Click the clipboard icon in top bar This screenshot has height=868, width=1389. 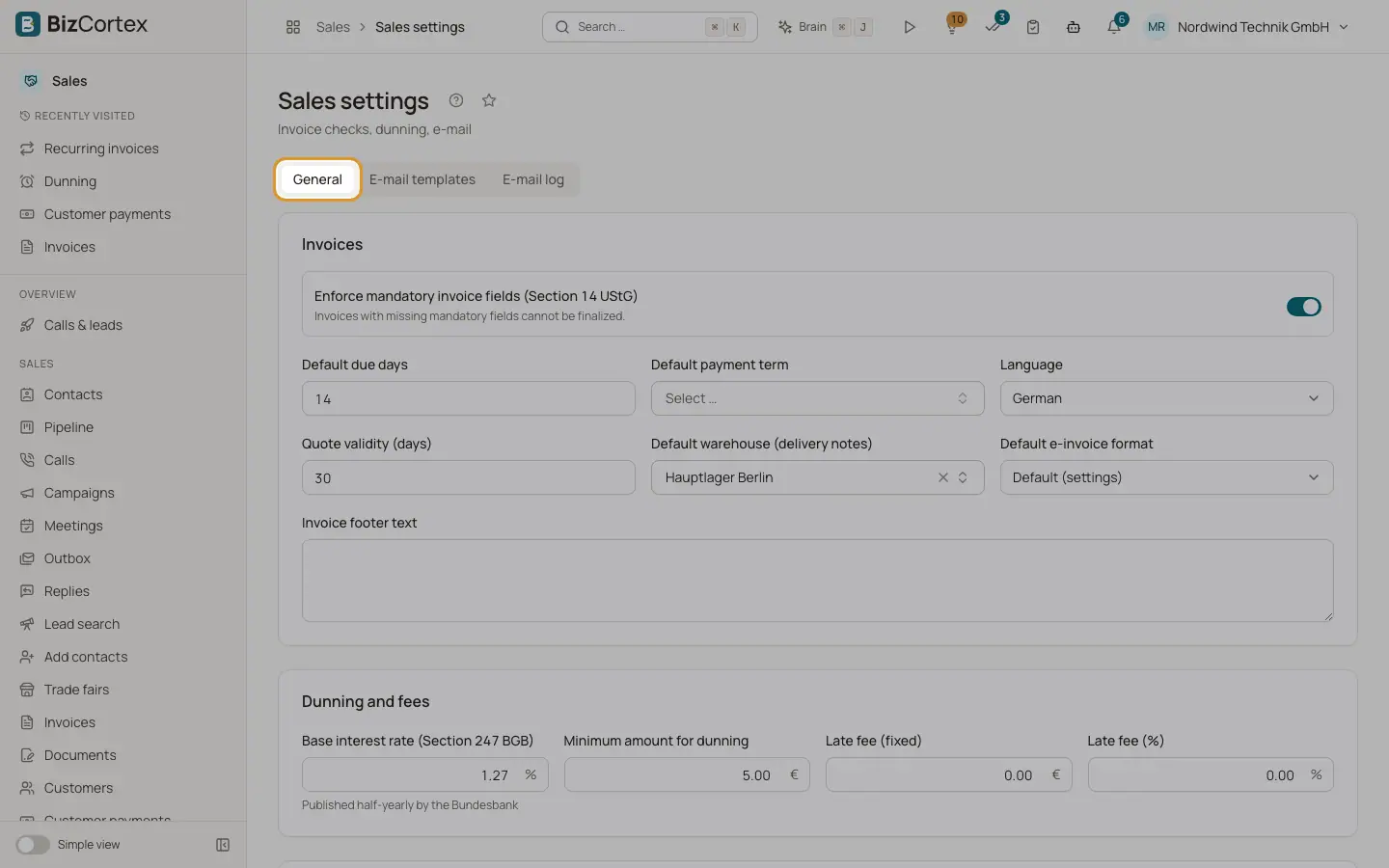pos(1033,27)
